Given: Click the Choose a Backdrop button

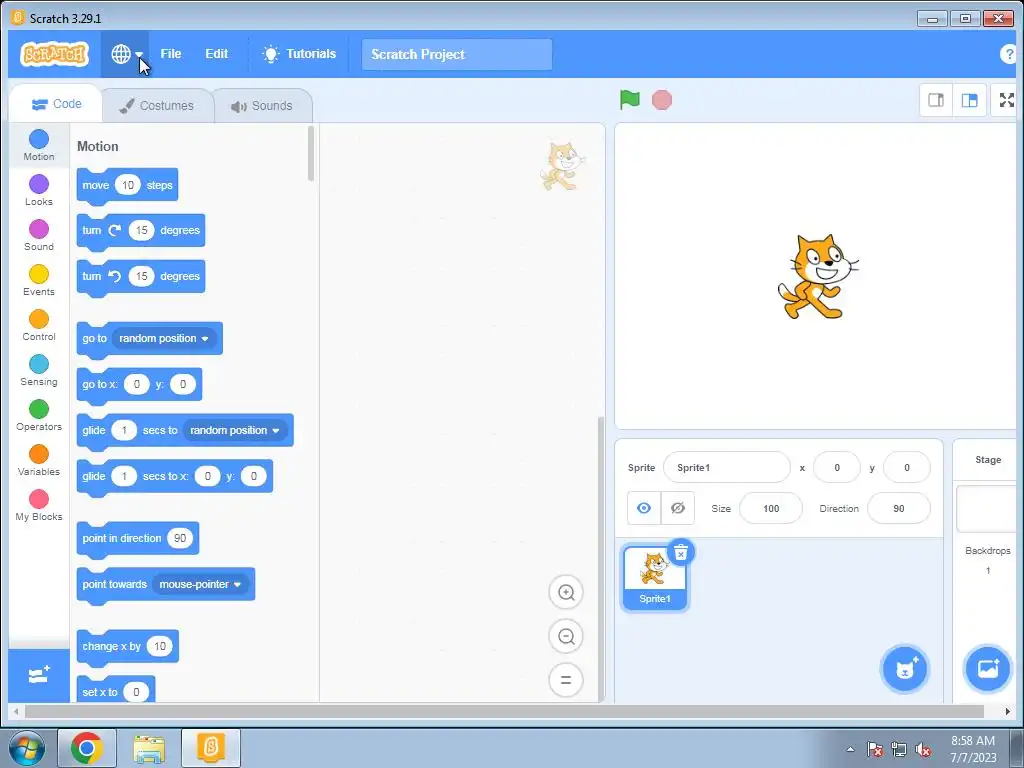Looking at the screenshot, I should pos(987,669).
